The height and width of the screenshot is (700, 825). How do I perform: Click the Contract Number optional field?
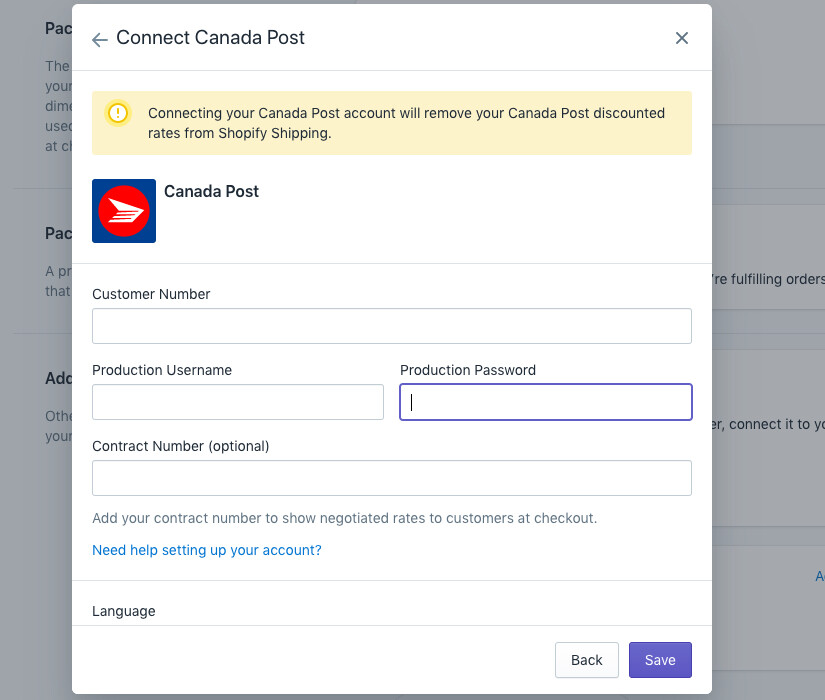click(x=392, y=478)
